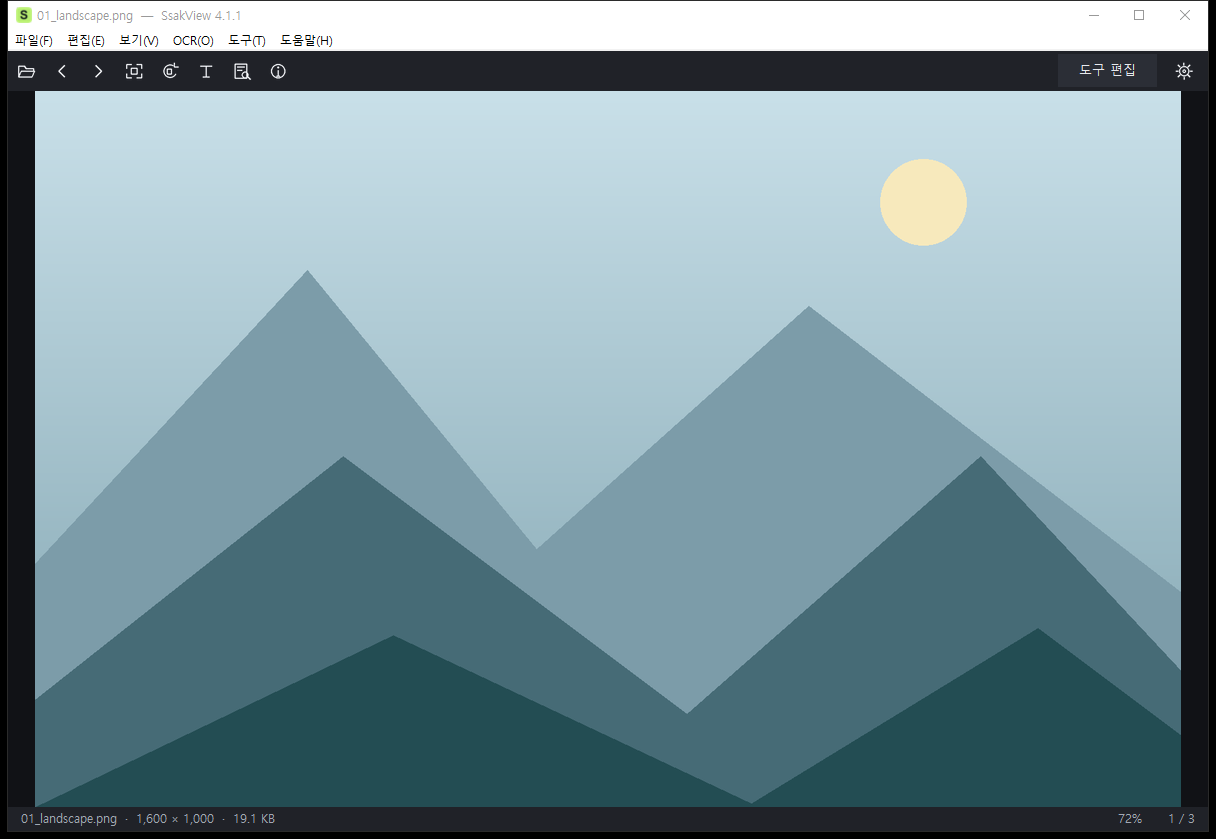Toggle brightness theme sun icon
This screenshot has width=1216, height=839.
point(1184,71)
